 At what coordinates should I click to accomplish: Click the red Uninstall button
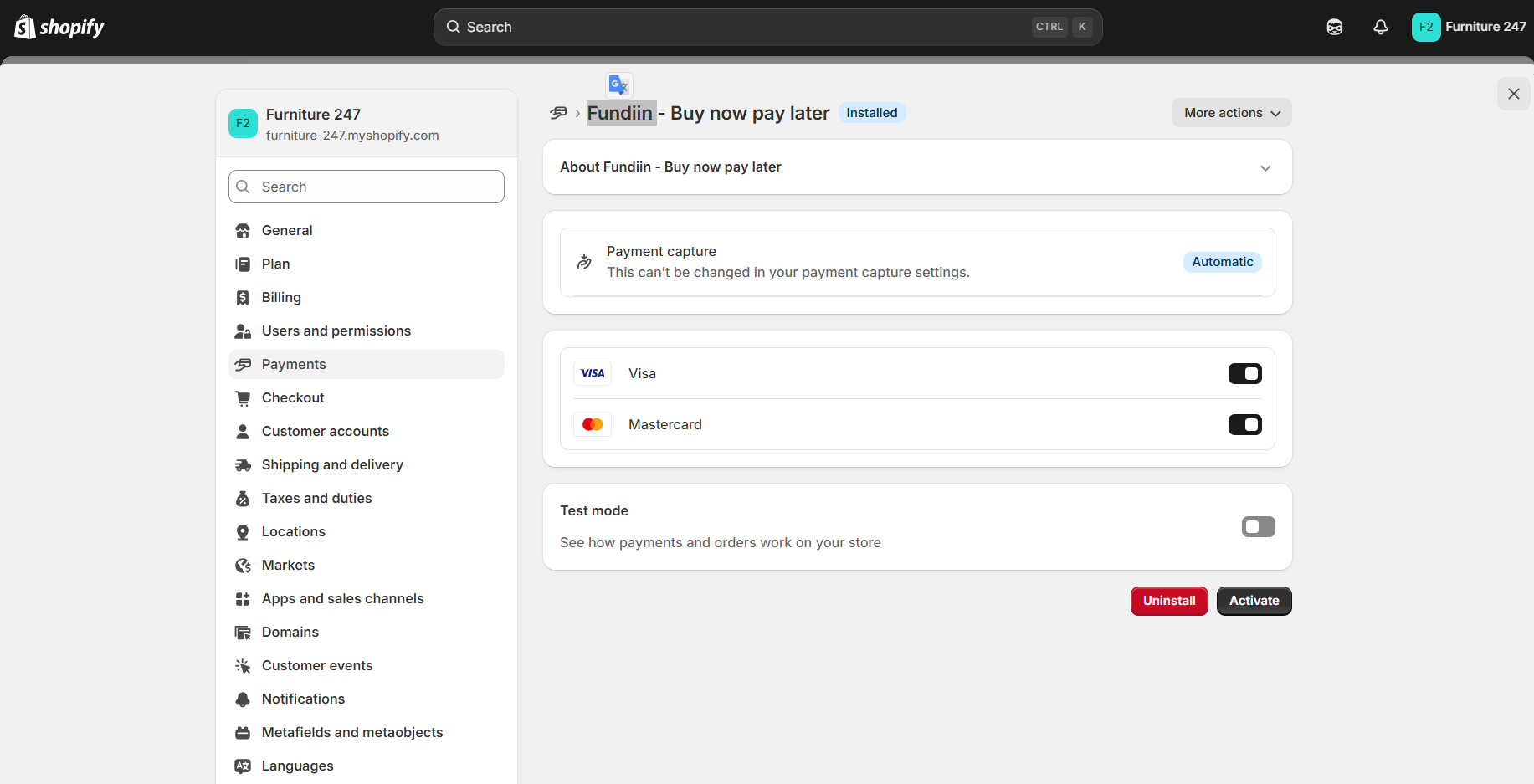click(x=1168, y=601)
